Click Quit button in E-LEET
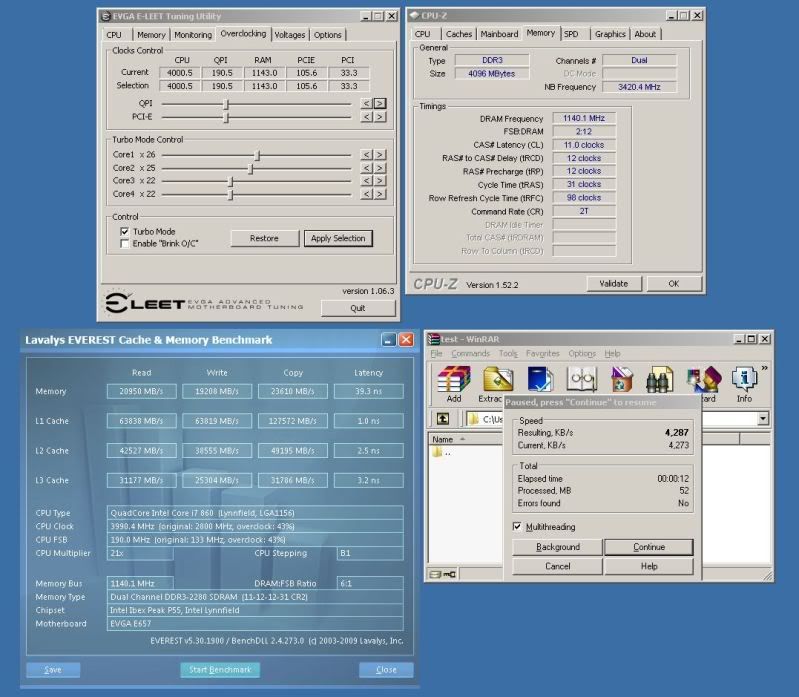The width and height of the screenshot is (799, 697). (358, 308)
